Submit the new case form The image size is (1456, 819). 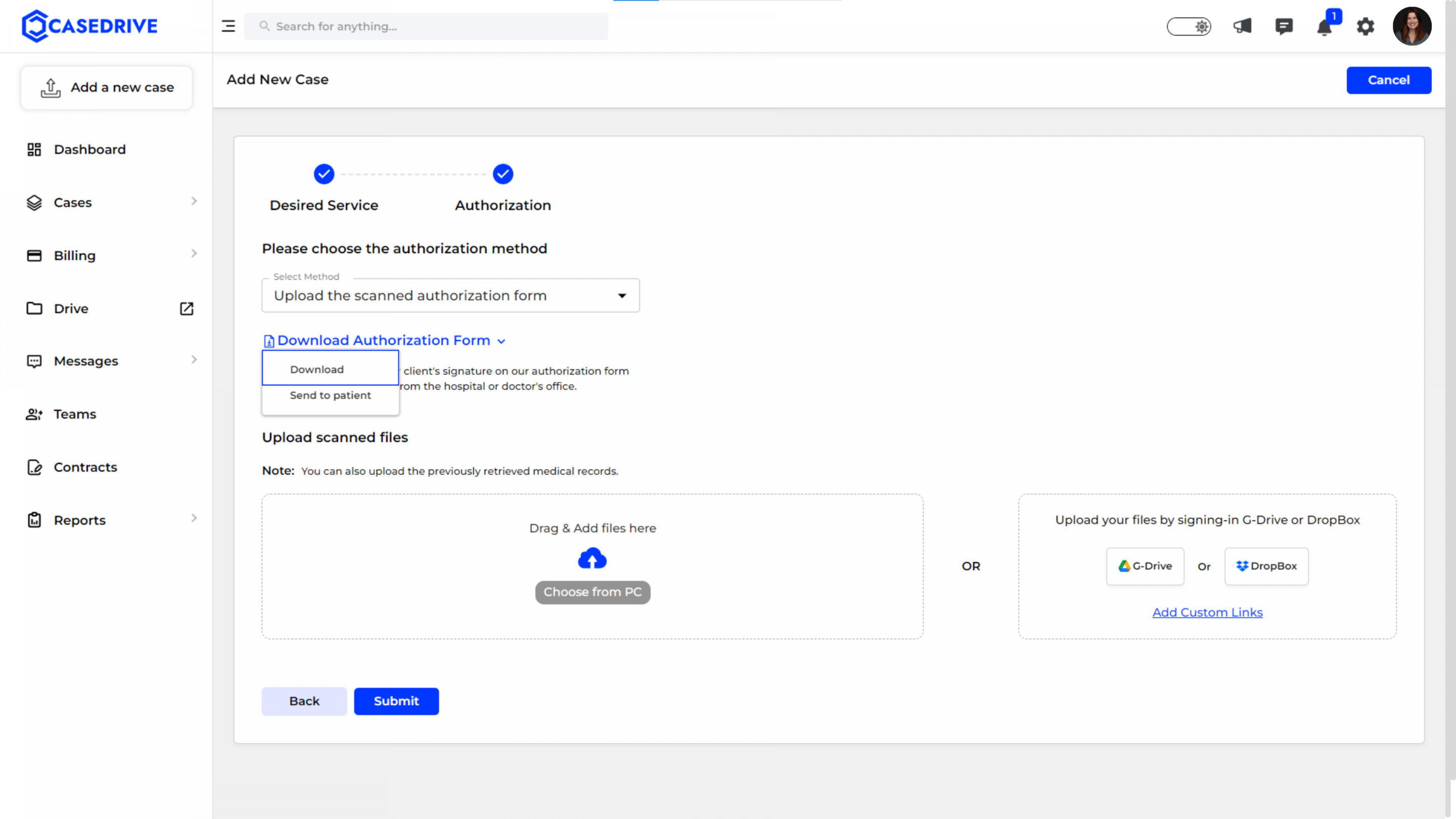pyautogui.click(x=396, y=701)
